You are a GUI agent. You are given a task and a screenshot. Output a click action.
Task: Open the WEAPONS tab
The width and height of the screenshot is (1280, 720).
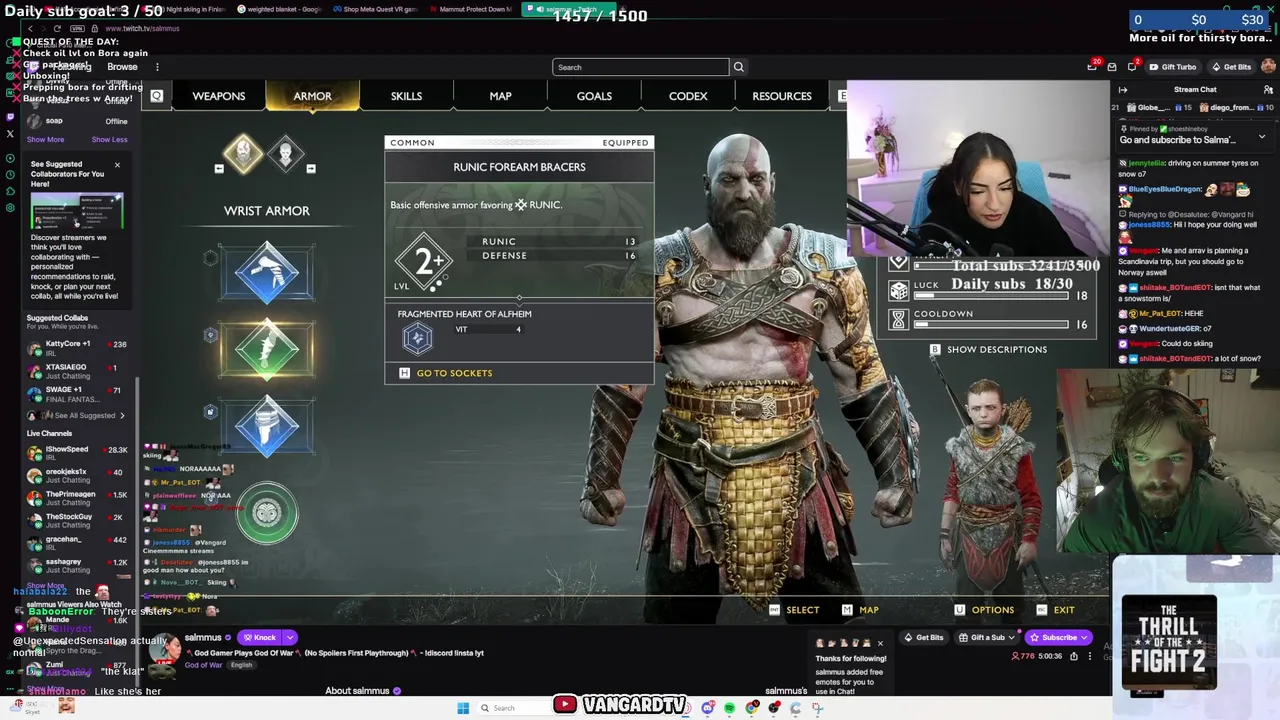click(218, 96)
